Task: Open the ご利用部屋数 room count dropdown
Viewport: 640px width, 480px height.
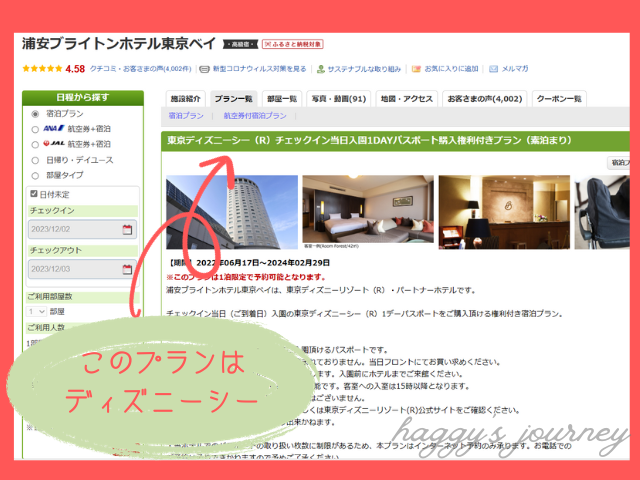Action: [37, 312]
